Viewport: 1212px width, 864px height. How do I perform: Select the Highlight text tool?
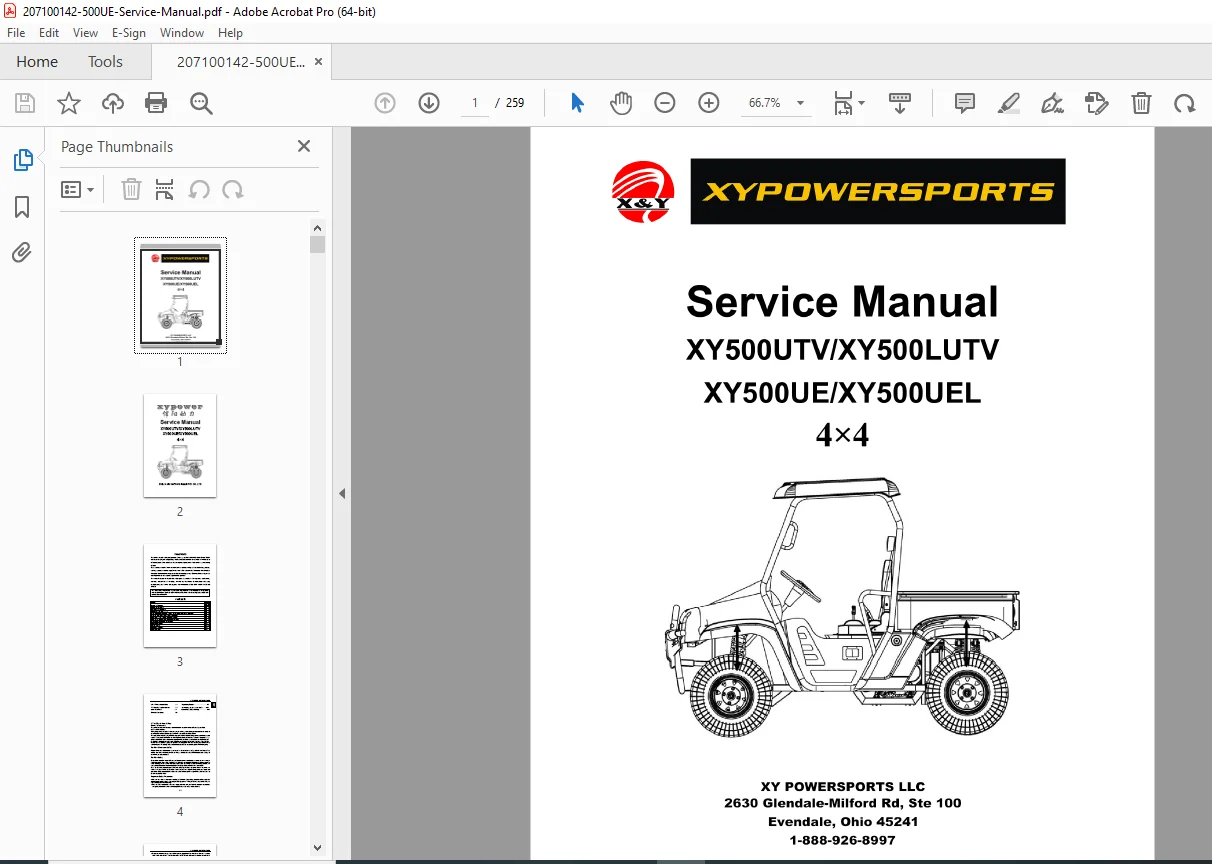click(x=1009, y=103)
